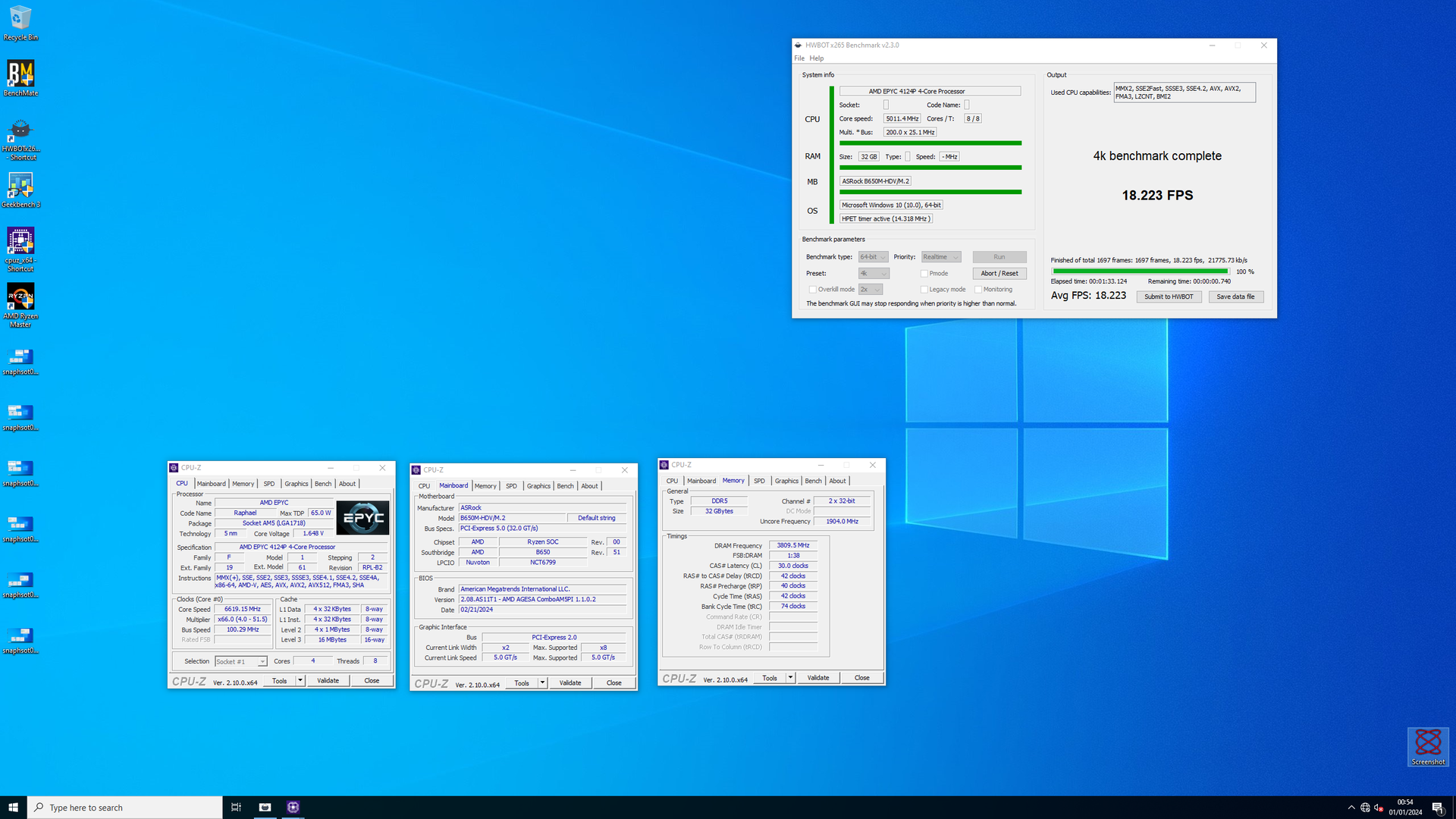Click the green CPU info bar in HWBOT
This screenshot has width=1456, height=819.
pos(930,143)
